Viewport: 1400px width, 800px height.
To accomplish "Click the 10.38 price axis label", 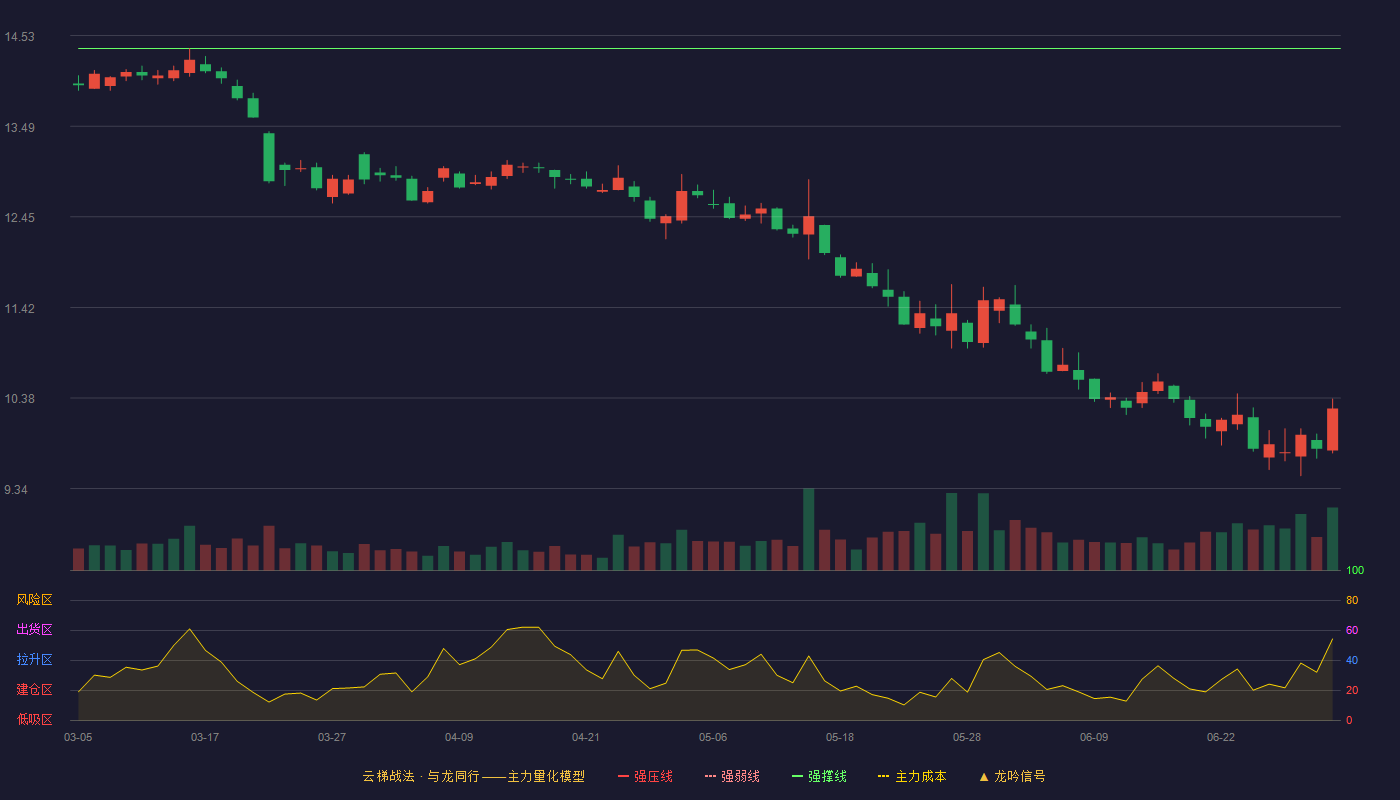I will (x=19, y=399).
